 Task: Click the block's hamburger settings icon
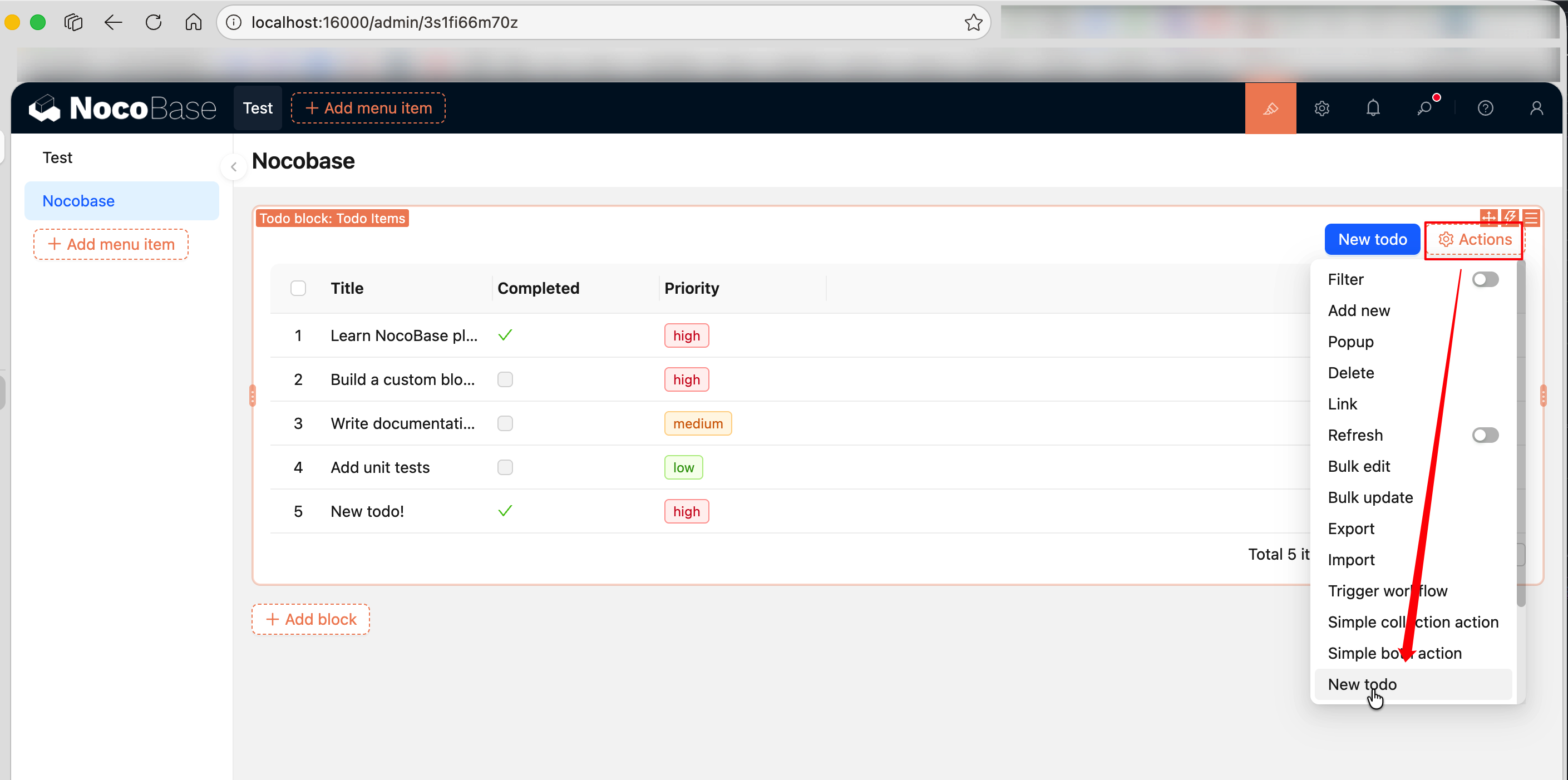click(1532, 218)
